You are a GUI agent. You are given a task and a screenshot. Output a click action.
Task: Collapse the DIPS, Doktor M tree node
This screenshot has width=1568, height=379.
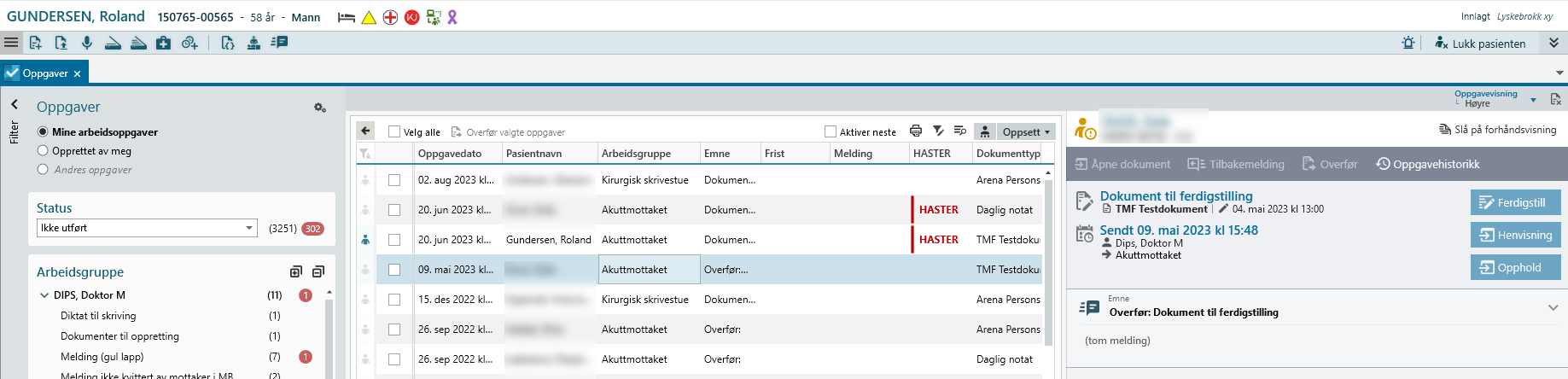pyautogui.click(x=44, y=295)
